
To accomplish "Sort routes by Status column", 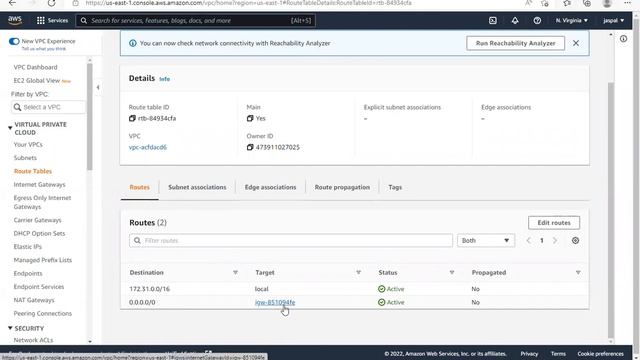I will point(452,273).
